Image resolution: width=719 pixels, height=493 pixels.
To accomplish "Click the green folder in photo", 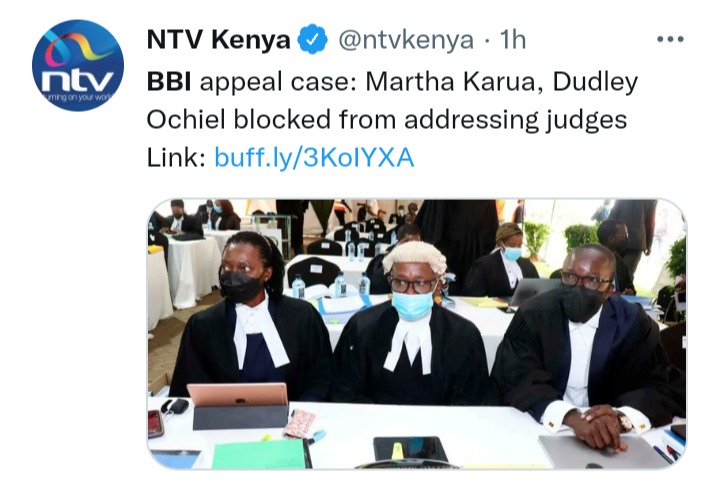I will click(260, 454).
